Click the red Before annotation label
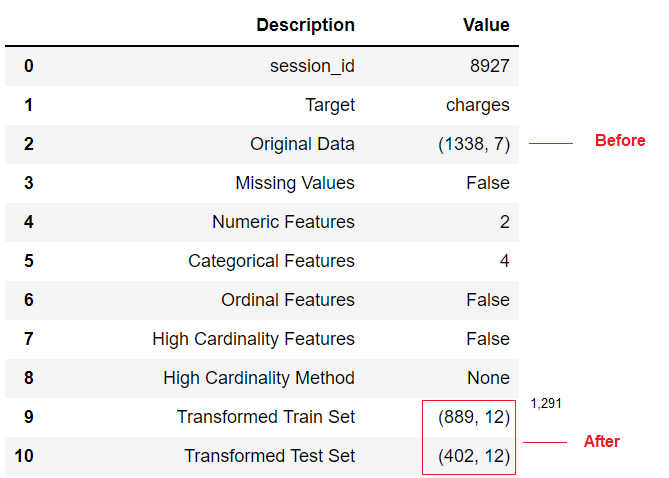The width and height of the screenshot is (669, 478). tap(620, 140)
